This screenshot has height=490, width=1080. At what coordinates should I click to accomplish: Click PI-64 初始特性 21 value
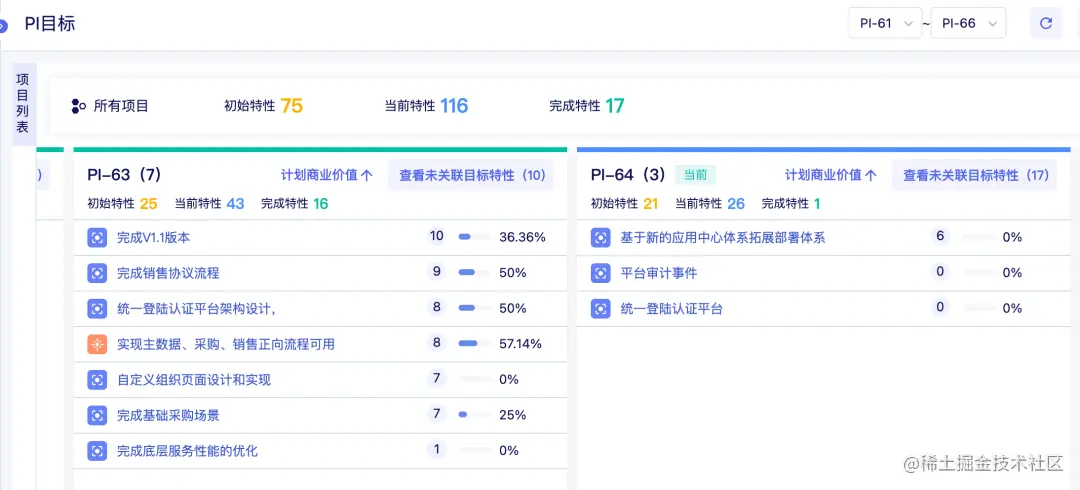click(x=651, y=203)
